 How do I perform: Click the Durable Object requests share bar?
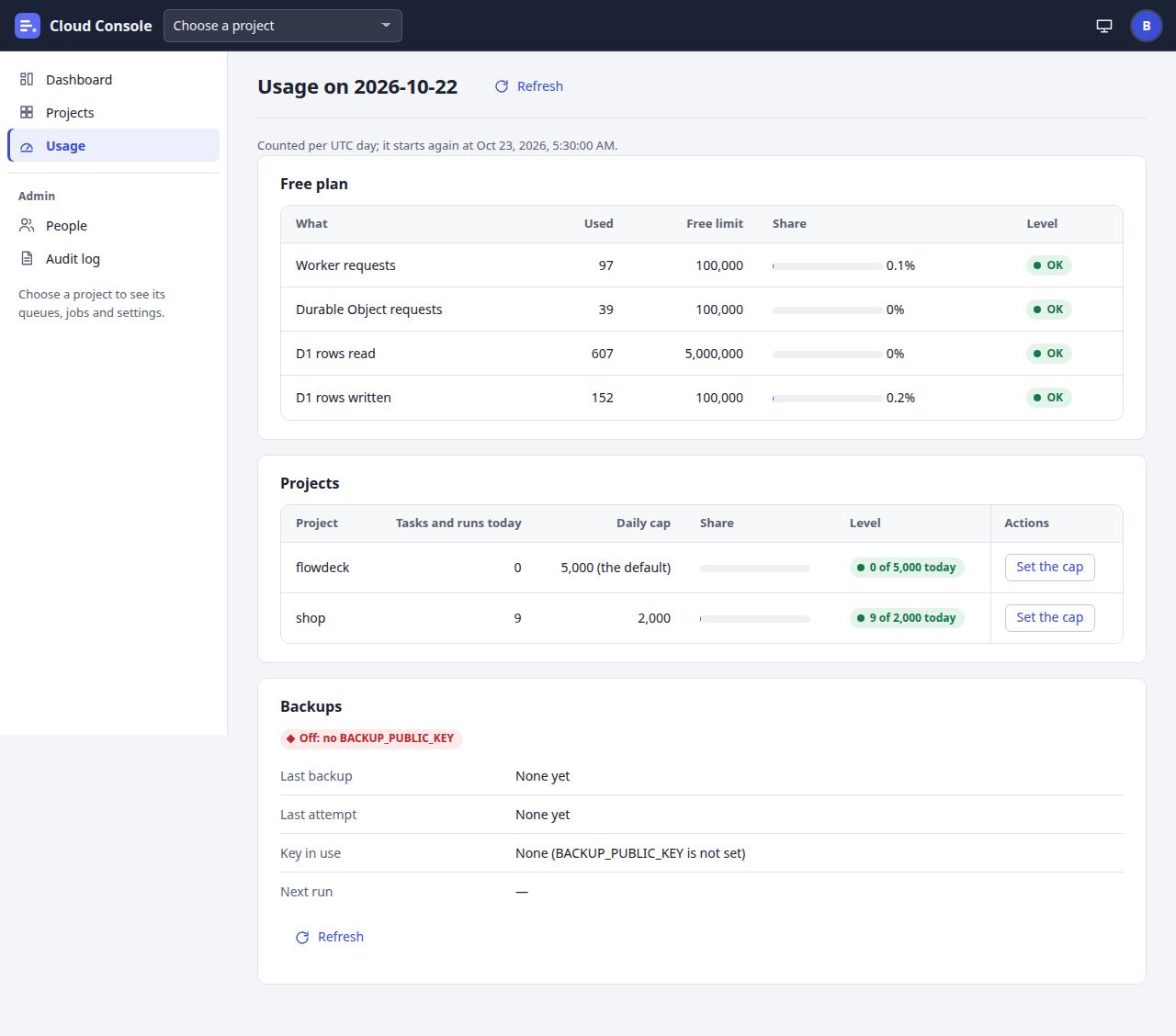pyautogui.click(x=828, y=310)
